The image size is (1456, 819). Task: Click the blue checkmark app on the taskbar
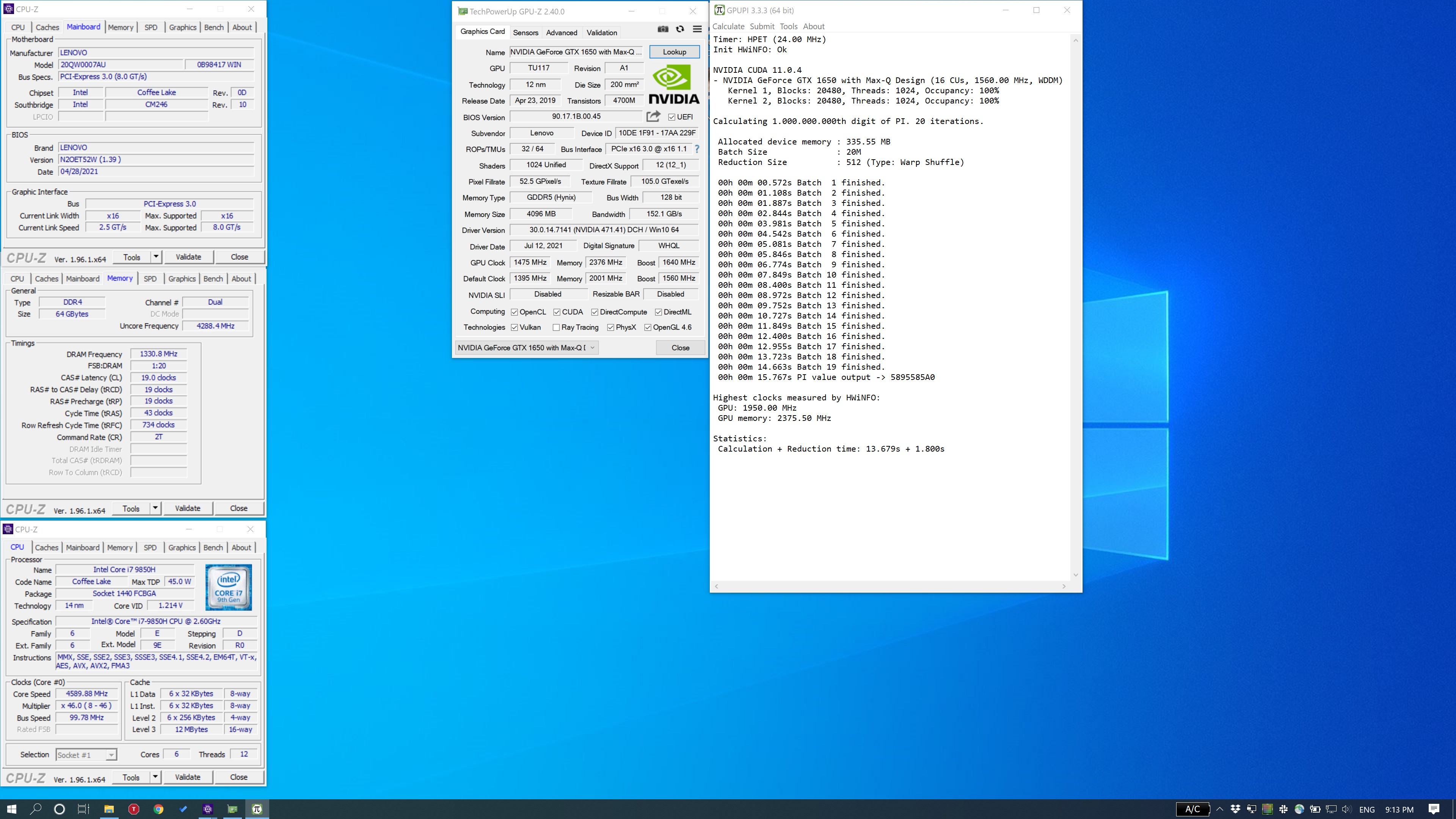pos(183,809)
